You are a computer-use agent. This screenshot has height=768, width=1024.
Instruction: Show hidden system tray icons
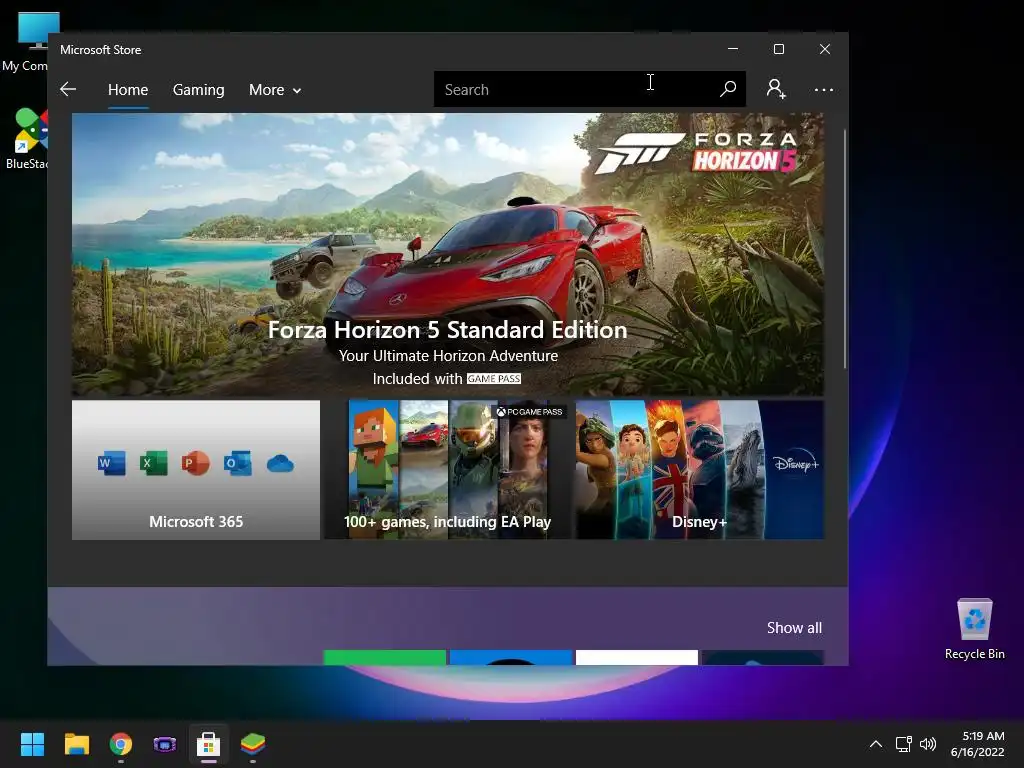tap(876, 744)
